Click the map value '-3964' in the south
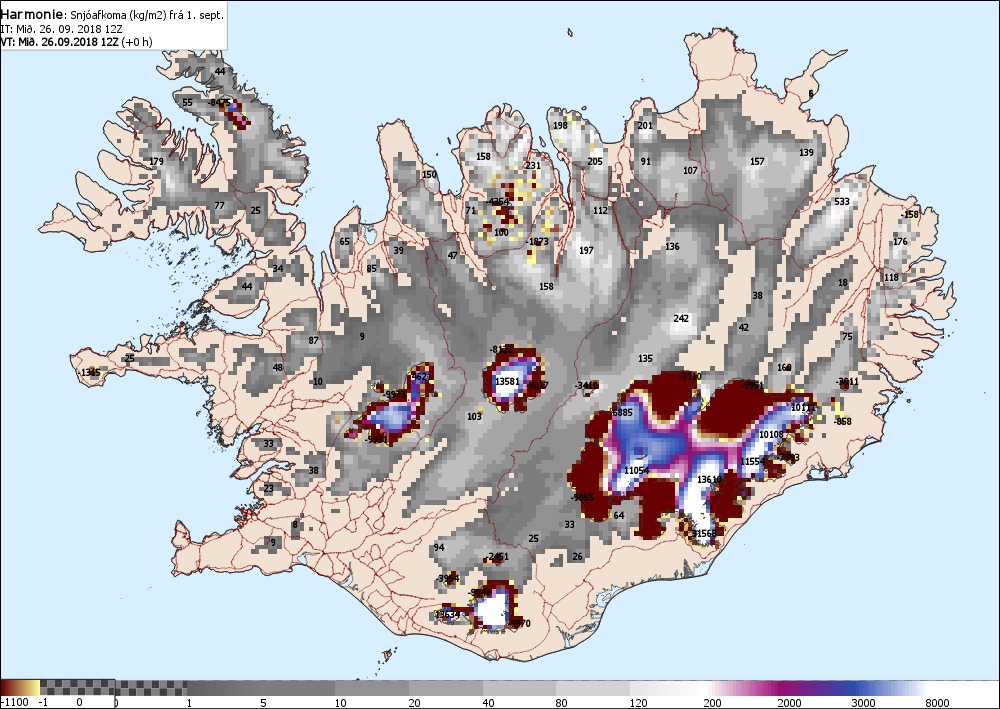This screenshot has width=1000, height=709. [448, 578]
